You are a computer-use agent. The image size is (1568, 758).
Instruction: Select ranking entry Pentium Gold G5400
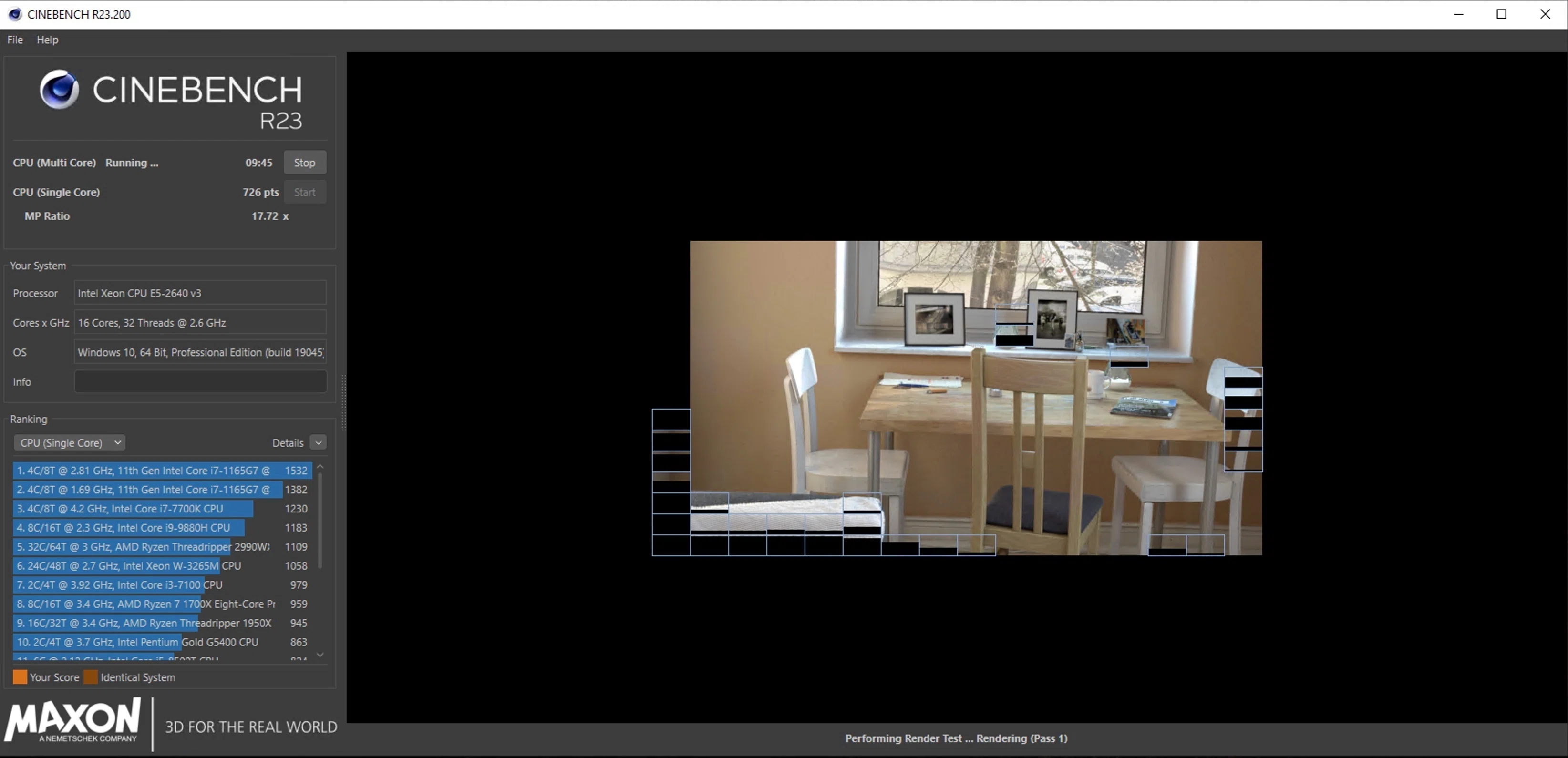[162, 642]
